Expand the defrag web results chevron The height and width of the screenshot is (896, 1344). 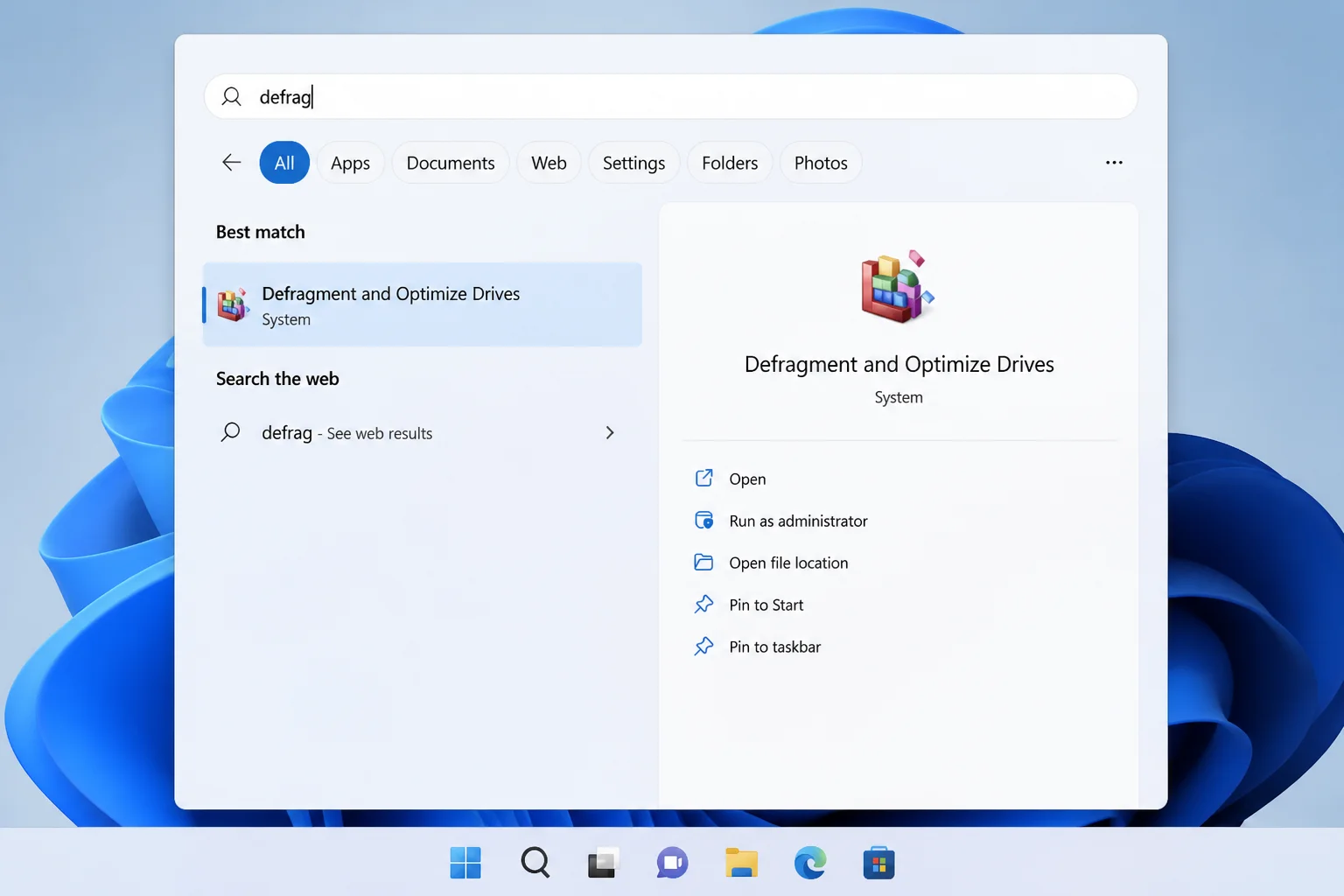pos(610,432)
